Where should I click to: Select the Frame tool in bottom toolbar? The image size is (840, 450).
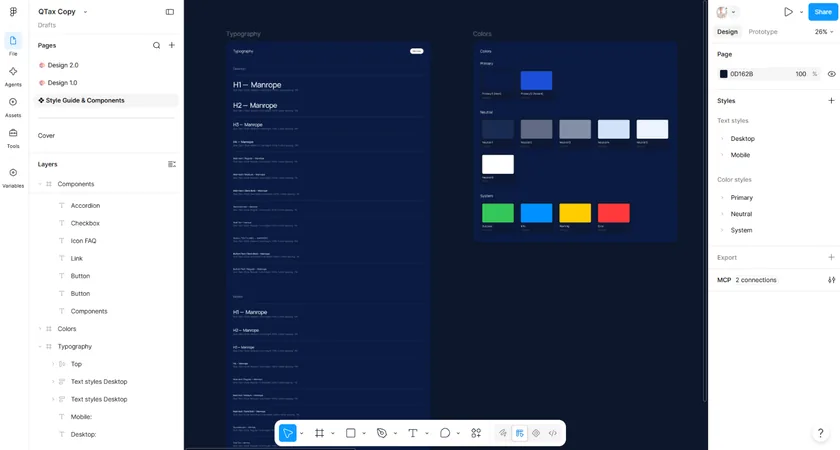pos(319,433)
